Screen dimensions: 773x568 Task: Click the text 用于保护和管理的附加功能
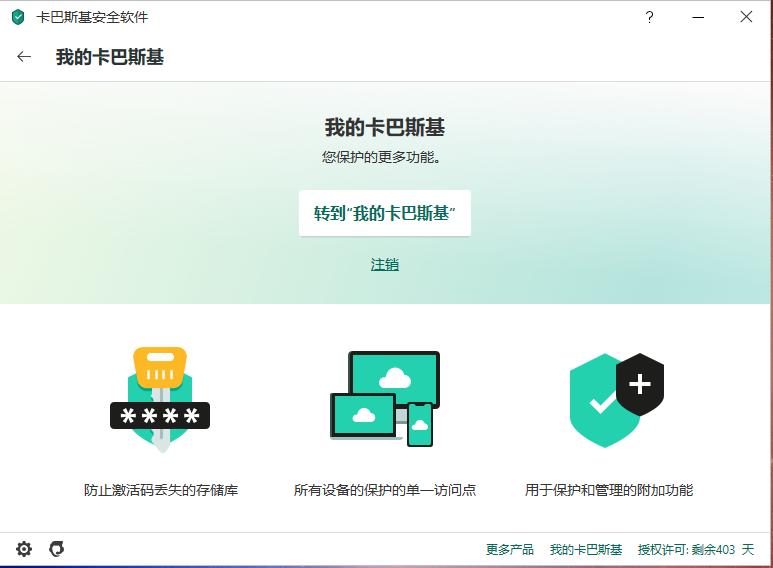pyautogui.click(x=609, y=490)
